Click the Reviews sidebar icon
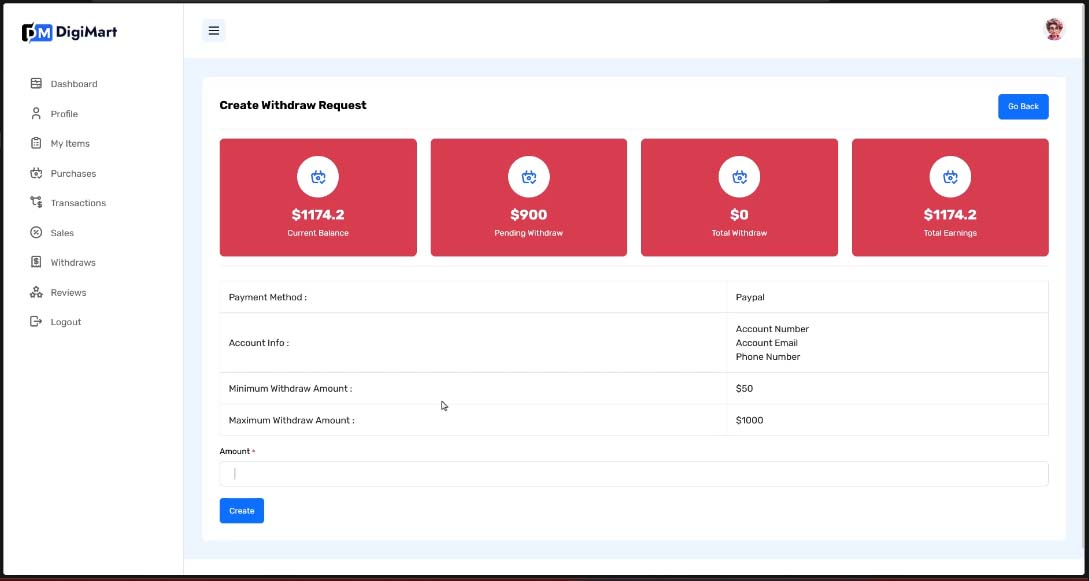Viewport: 1089px width, 581px height. pos(36,292)
